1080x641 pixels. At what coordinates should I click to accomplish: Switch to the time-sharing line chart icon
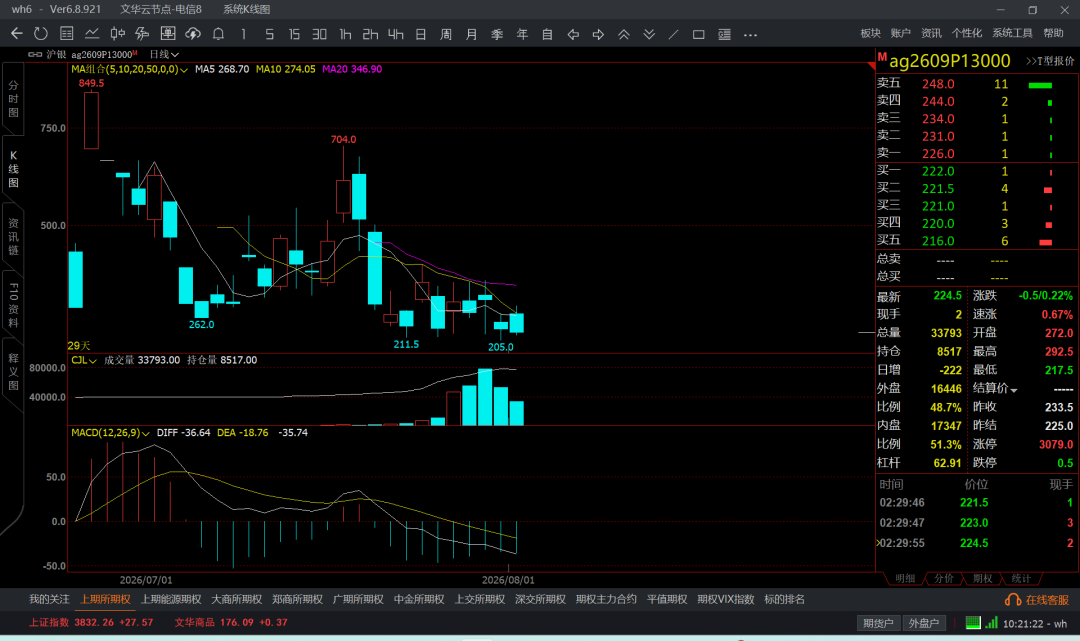point(92,34)
